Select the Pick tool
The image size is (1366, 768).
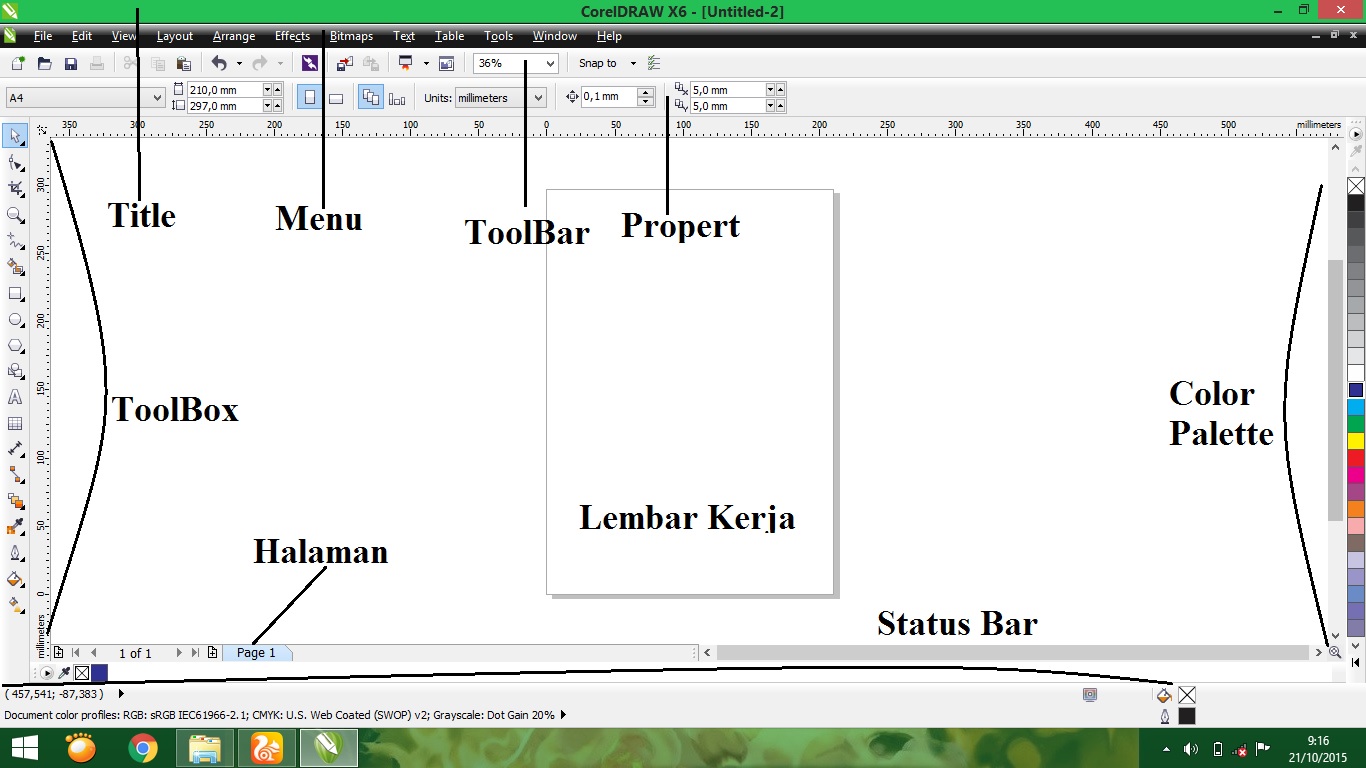click(x=14, y=136)
